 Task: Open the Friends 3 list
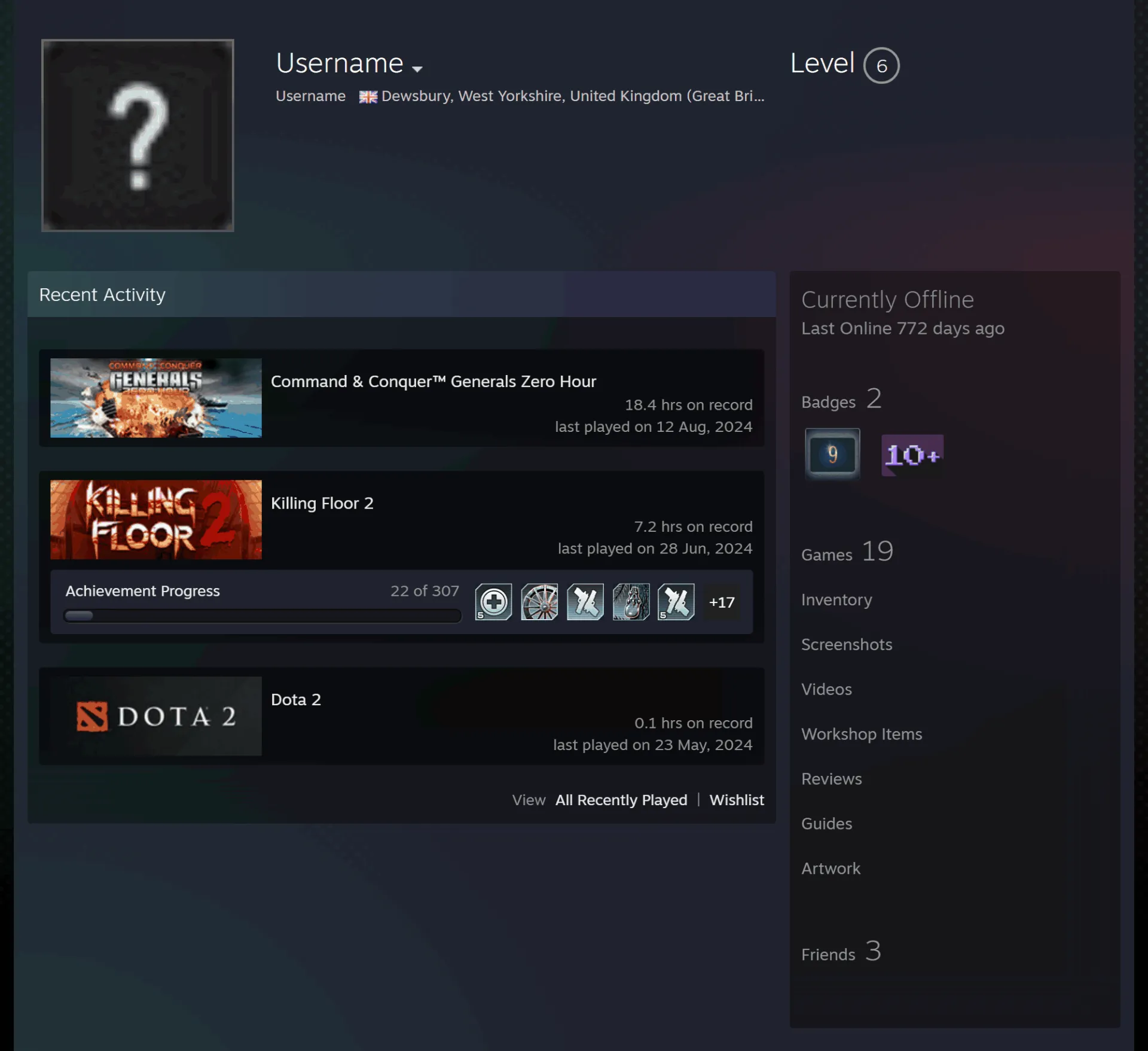(841, 952)
